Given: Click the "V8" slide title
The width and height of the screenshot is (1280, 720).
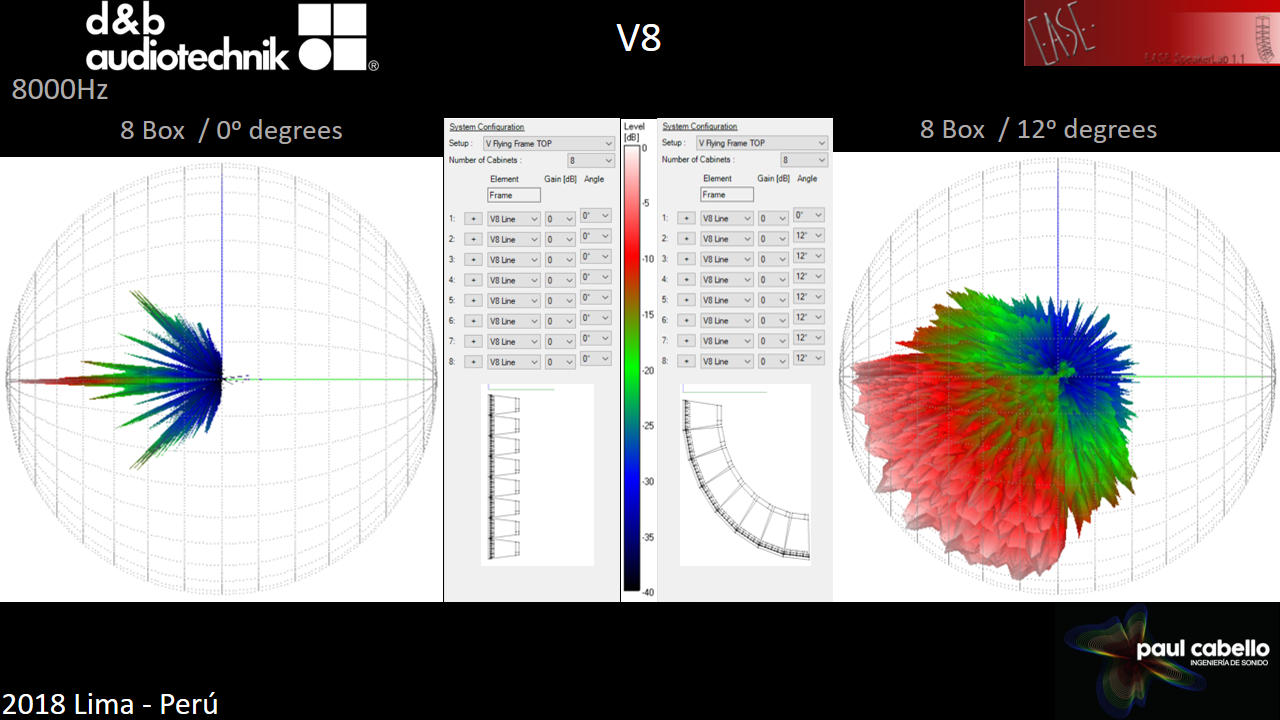Looking at the screenshot, I should click(x=639, y=38).
